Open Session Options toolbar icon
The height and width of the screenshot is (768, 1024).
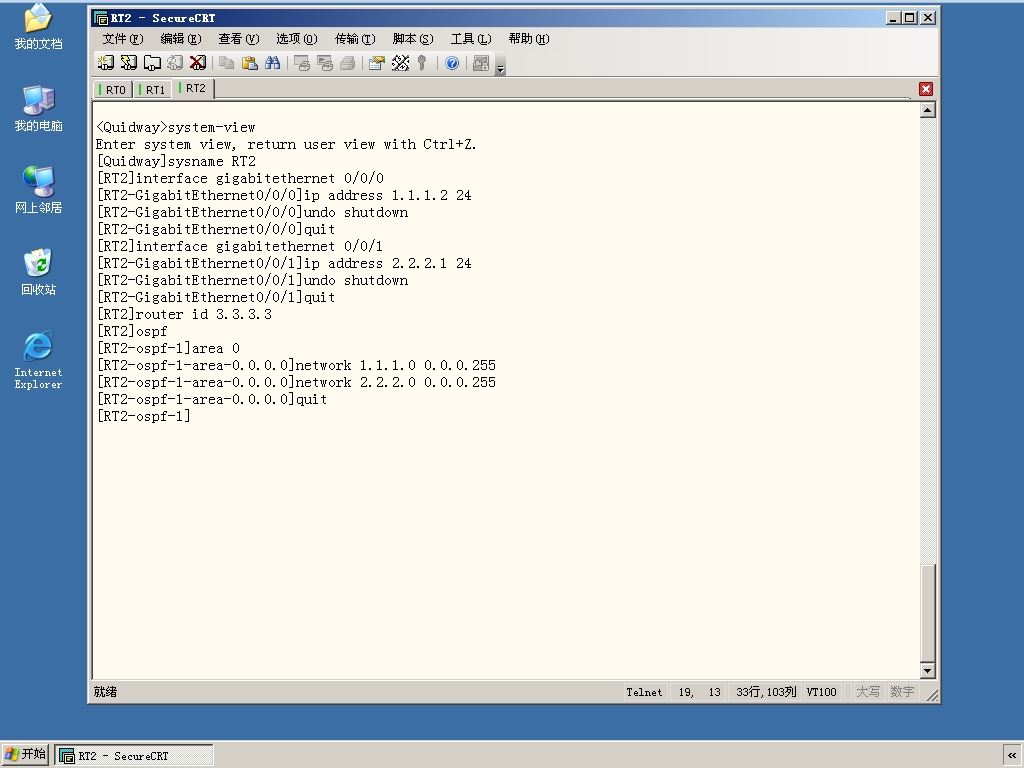(x=376, y=63)
